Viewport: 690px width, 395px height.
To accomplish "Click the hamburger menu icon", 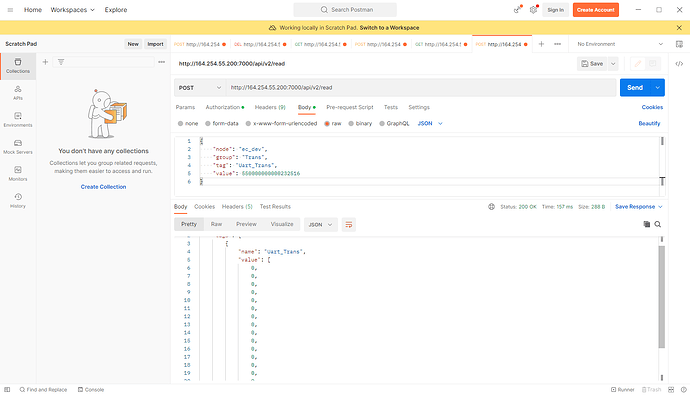I will pyautogui.click(x=10, y=10).
